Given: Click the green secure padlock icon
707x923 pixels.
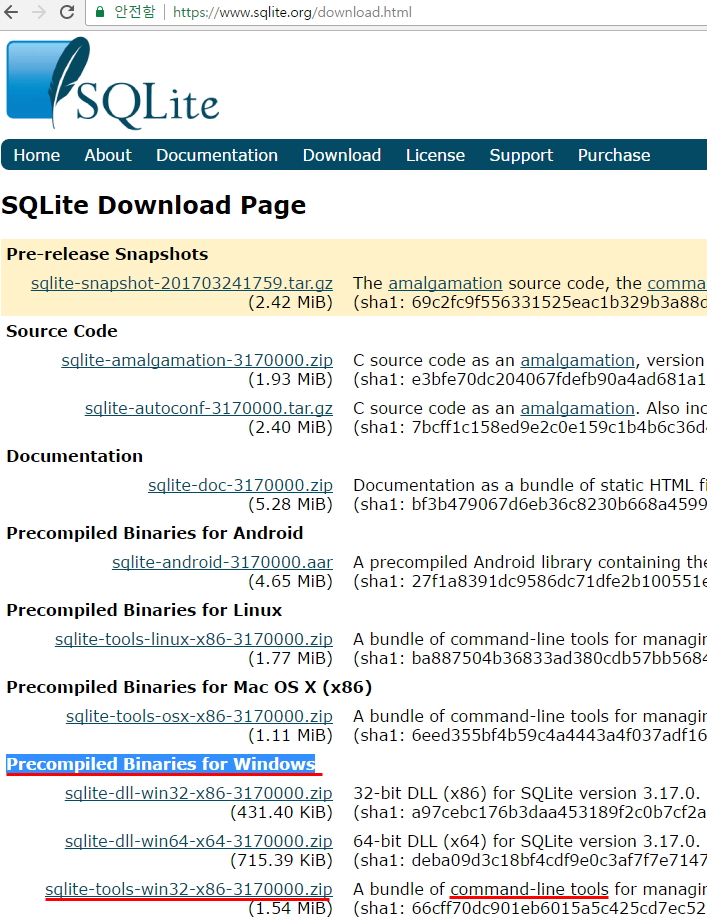Looking at the screenshot, I should coord(100,12).
